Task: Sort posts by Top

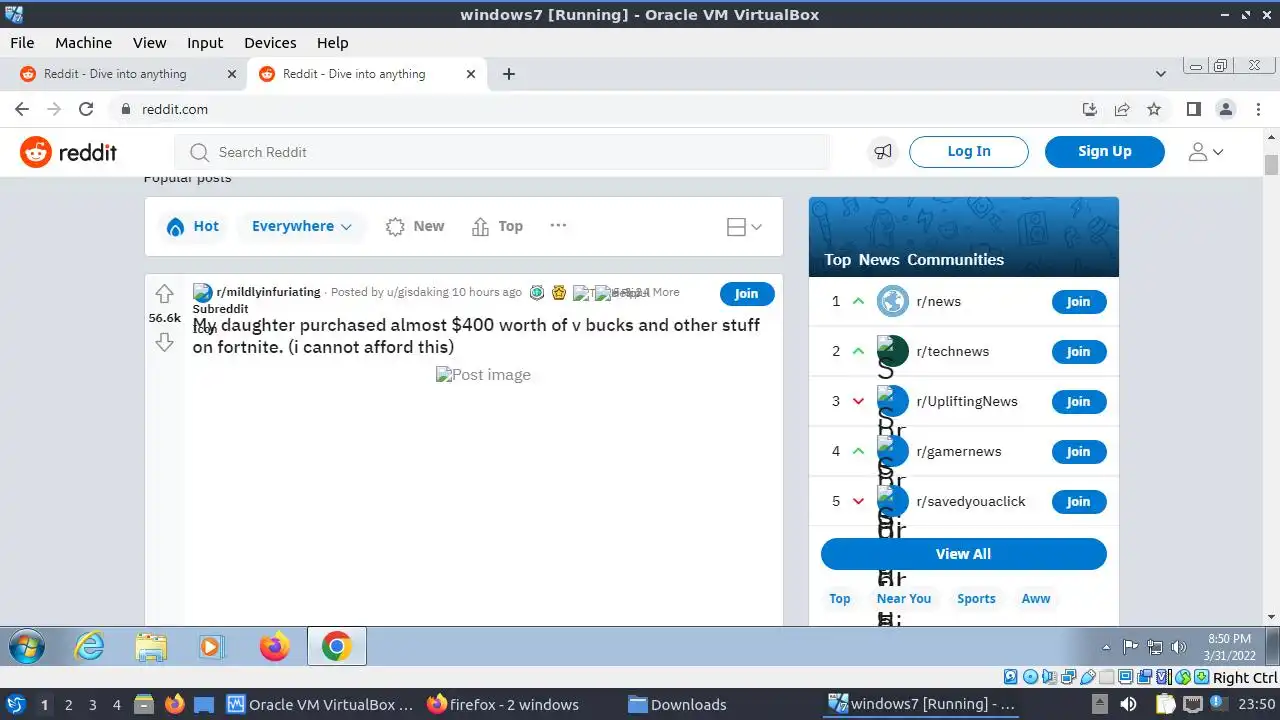Action: (497, 226)
